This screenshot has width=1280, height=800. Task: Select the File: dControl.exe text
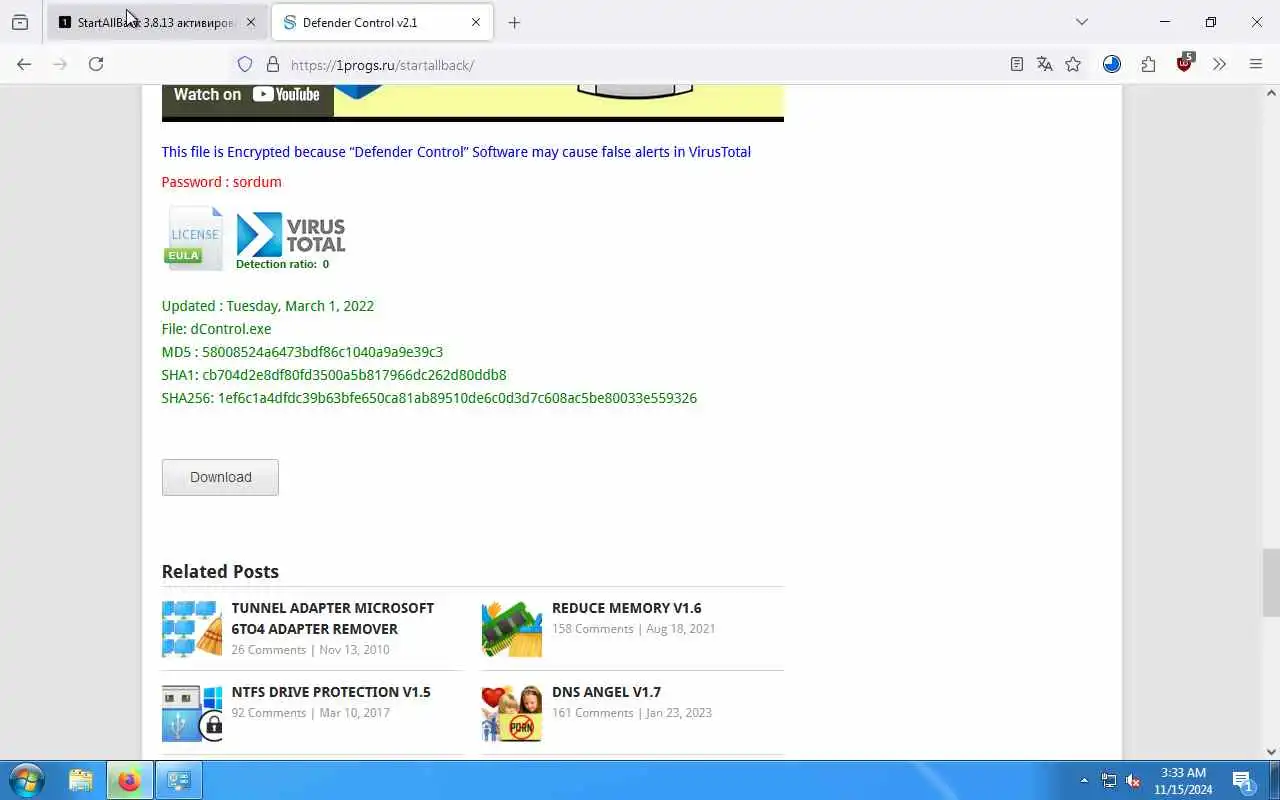216,329
